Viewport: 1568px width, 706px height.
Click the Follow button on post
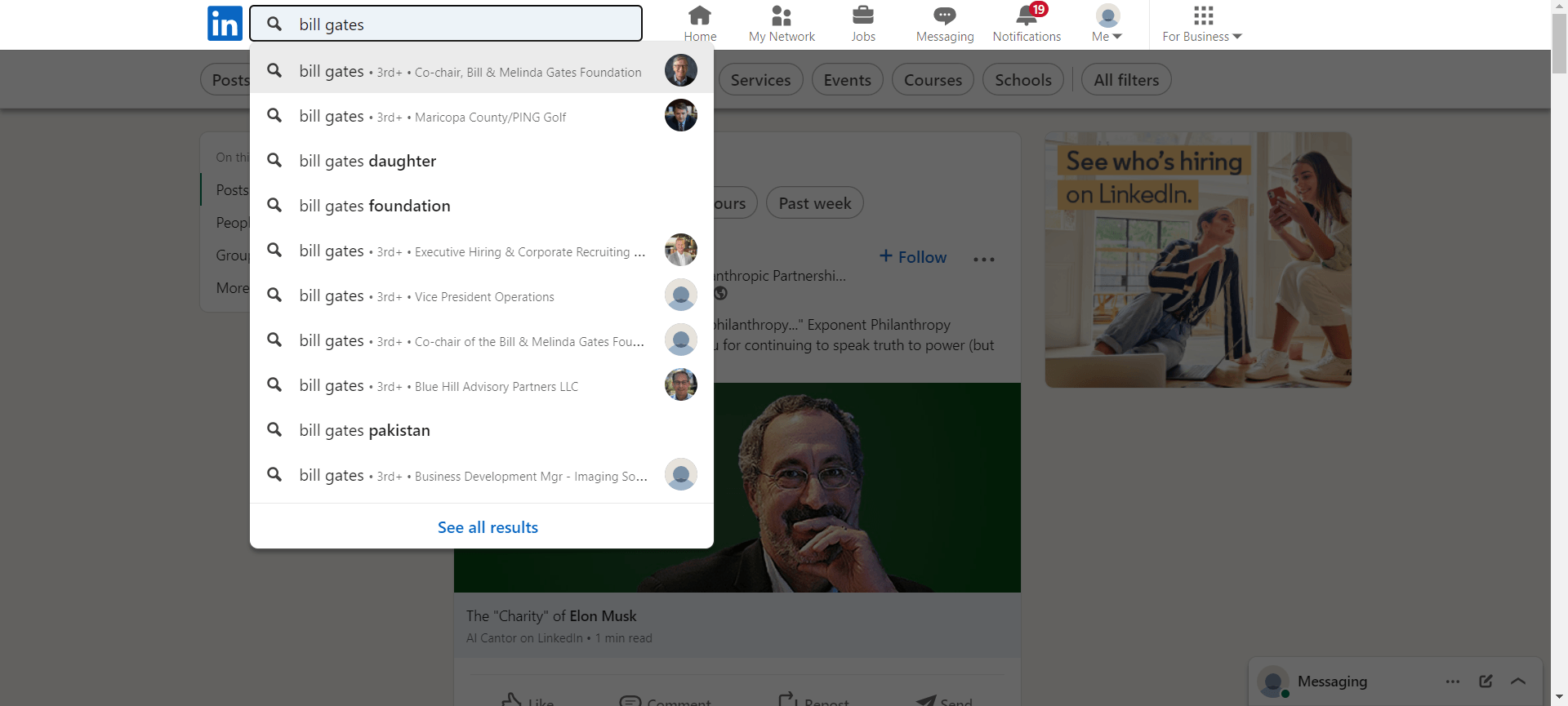913,257
